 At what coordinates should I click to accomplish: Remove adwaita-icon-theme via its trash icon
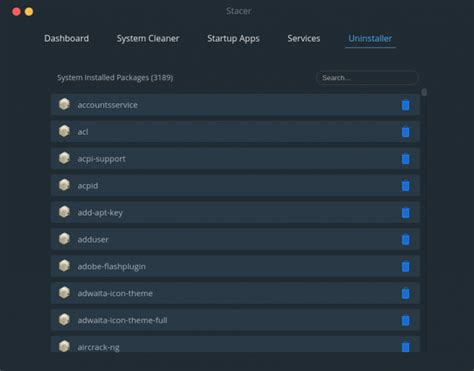(405, 293)
